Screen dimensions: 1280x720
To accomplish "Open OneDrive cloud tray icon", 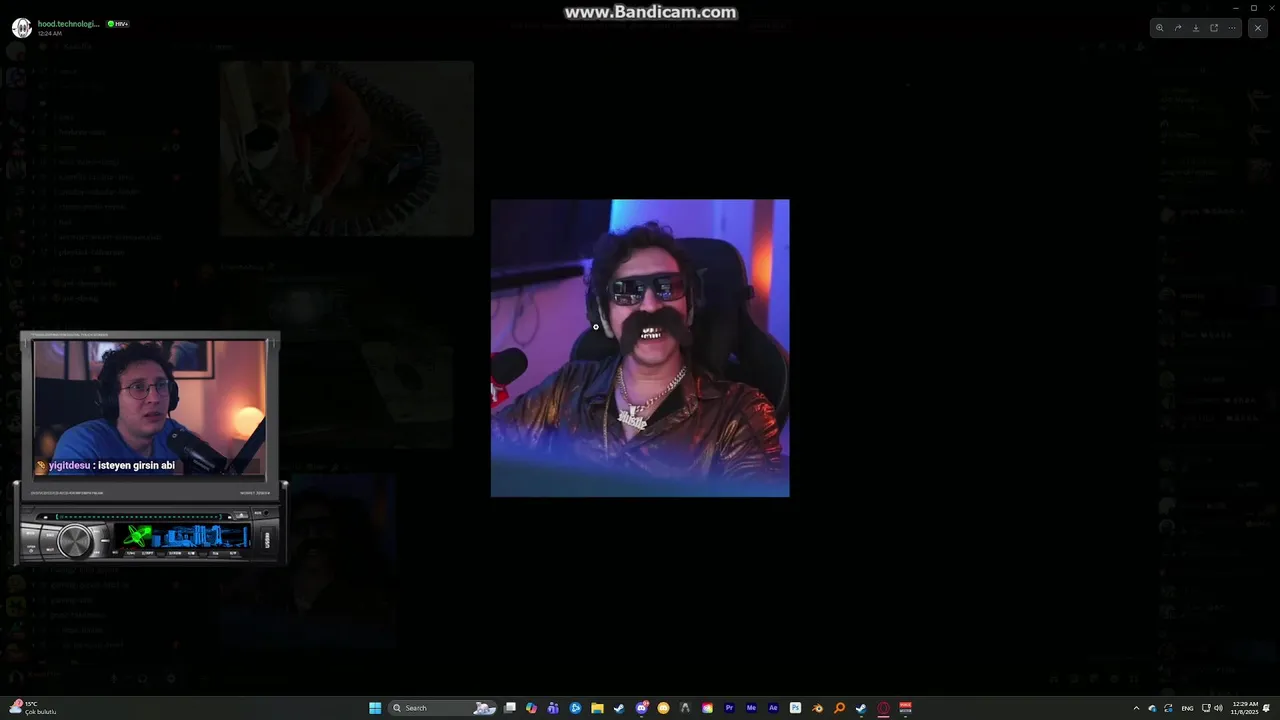I will tap(1152, 708).
